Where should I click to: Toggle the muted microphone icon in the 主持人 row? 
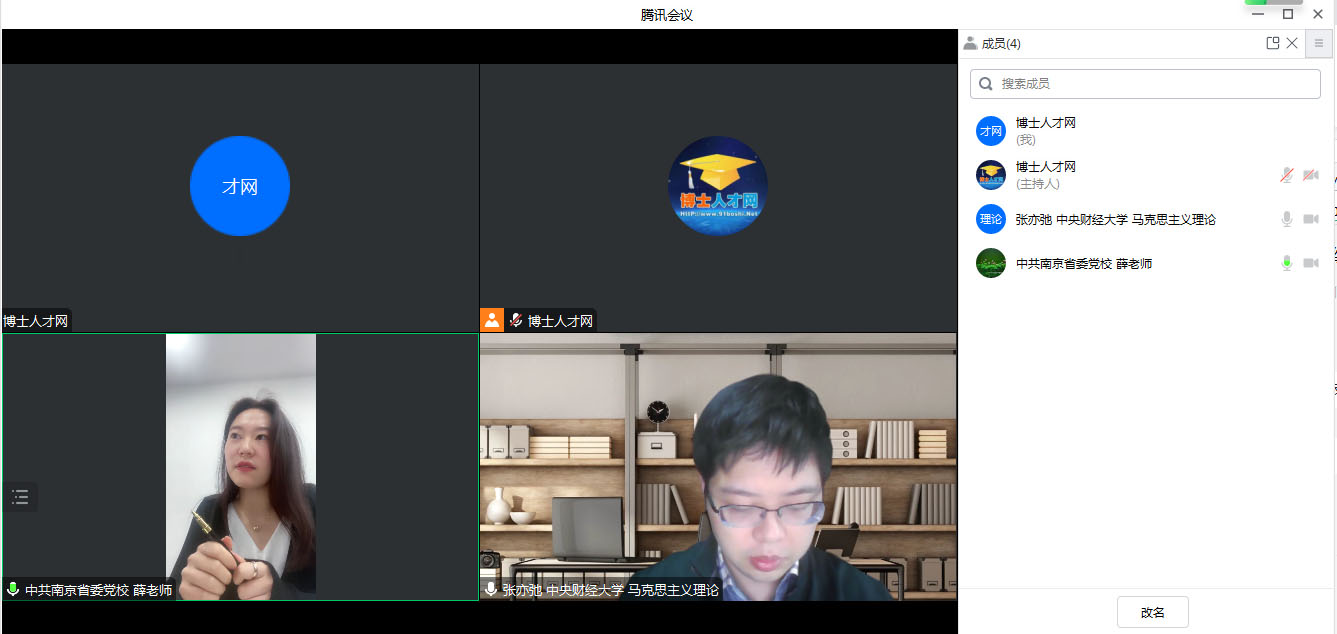click(x=1287, y=175)
